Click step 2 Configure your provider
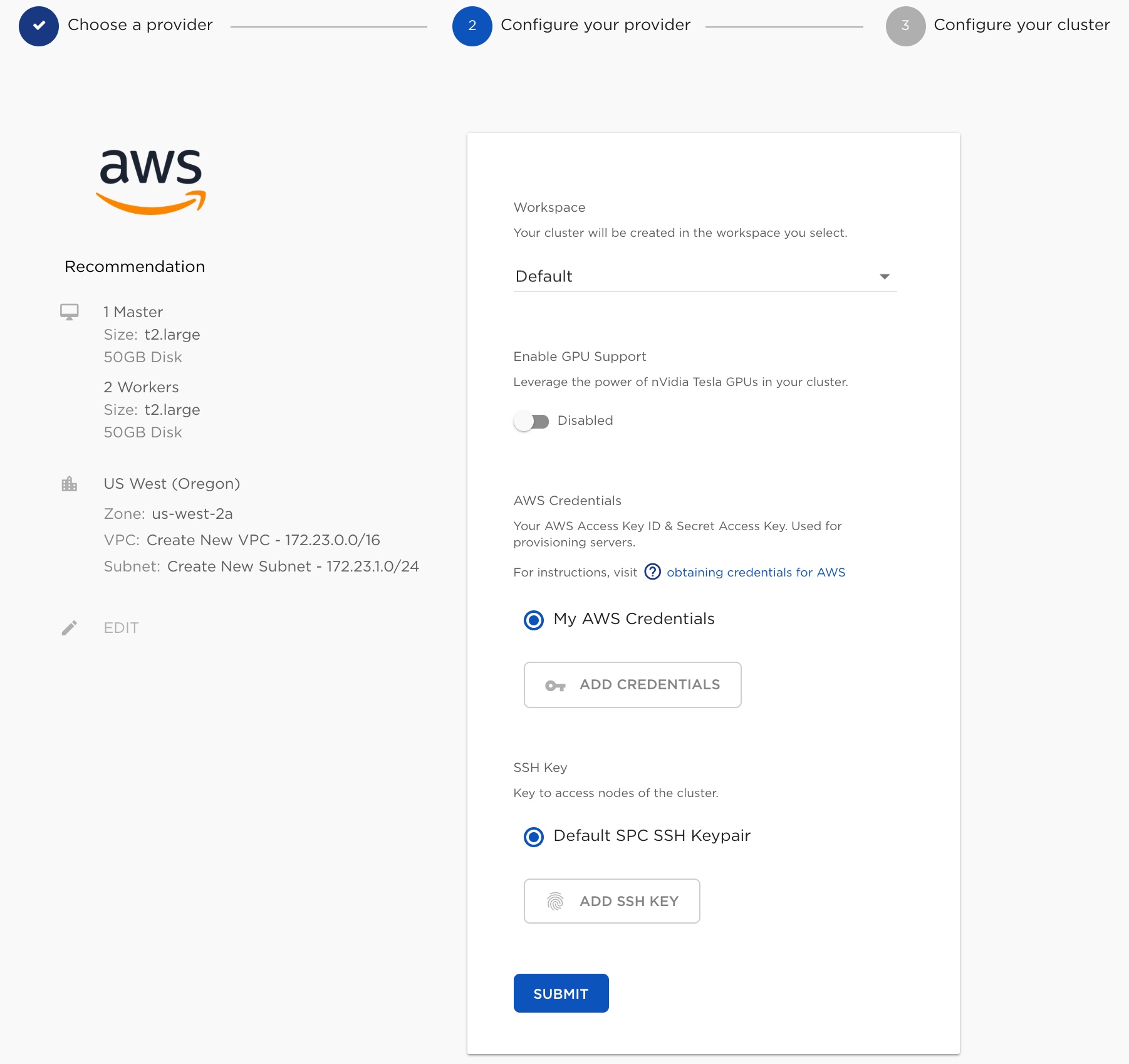Screen dimensions: 1129x1064 [595, 25]
